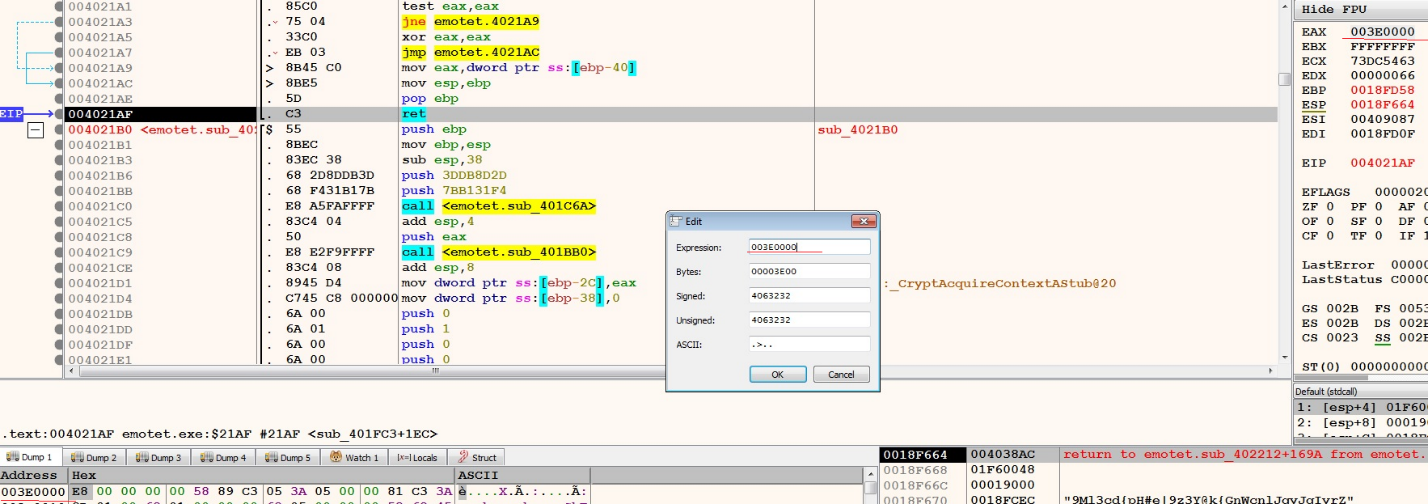Select the EIP register value 004021AF
The width and height of the screenshot is (1428, 504).
pyautogui.click(x=1383, y=162)
